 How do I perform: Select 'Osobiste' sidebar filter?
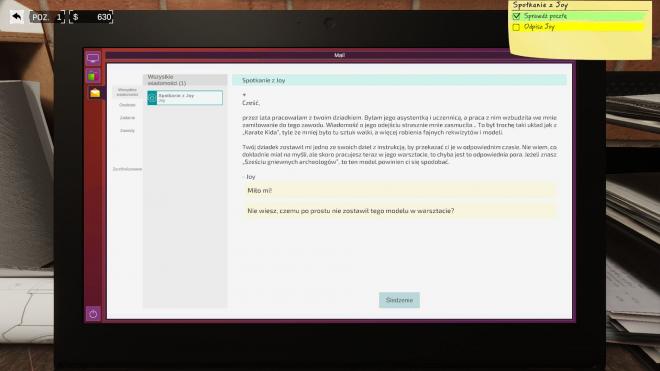point(127,105)
